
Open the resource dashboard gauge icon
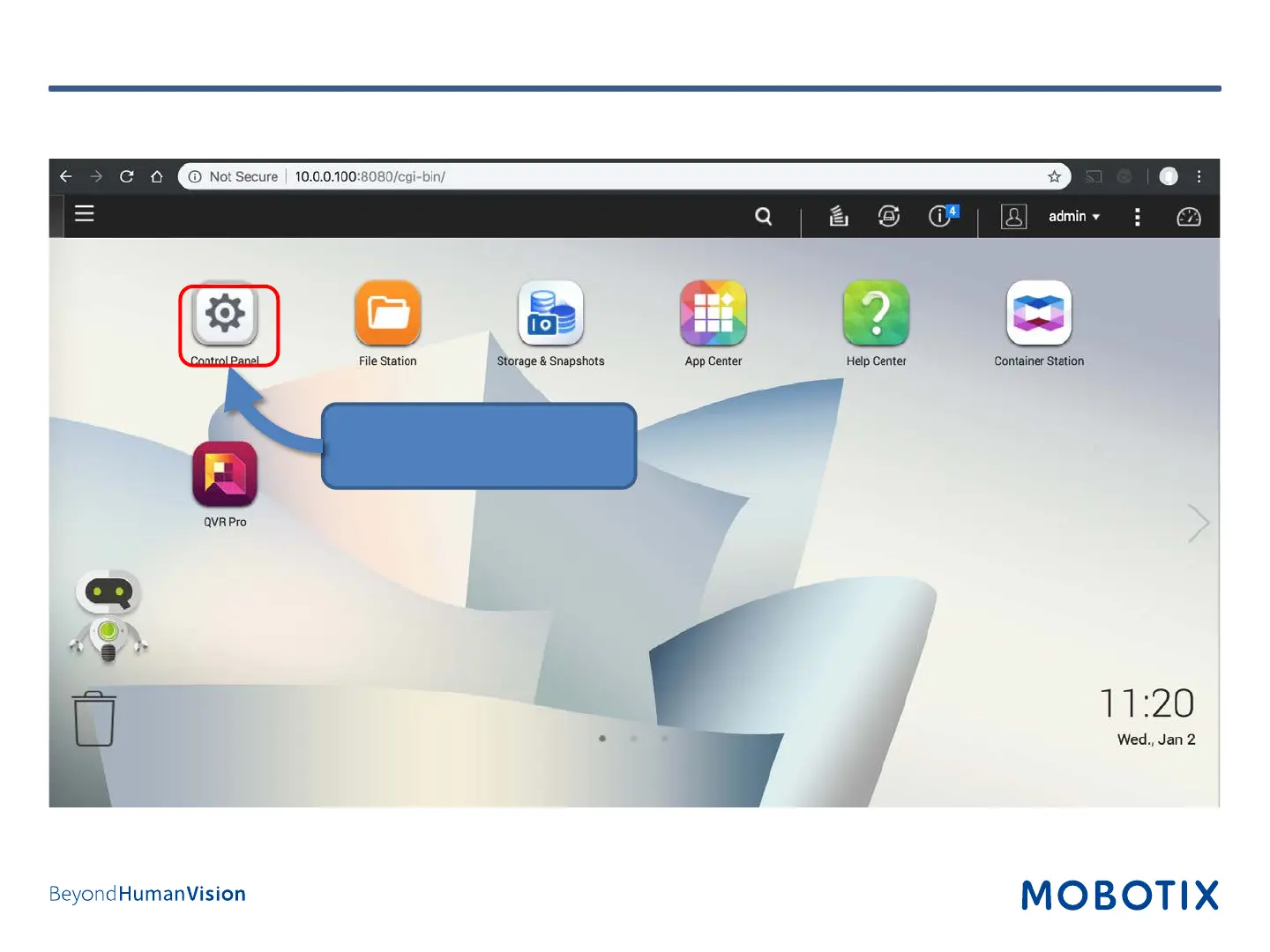[1189, 217]
